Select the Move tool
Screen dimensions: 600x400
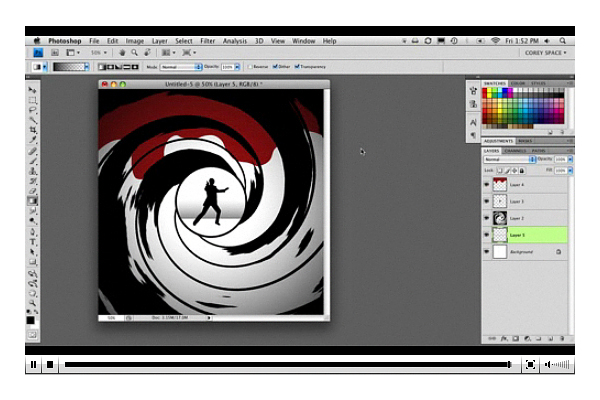coord(33,90)
